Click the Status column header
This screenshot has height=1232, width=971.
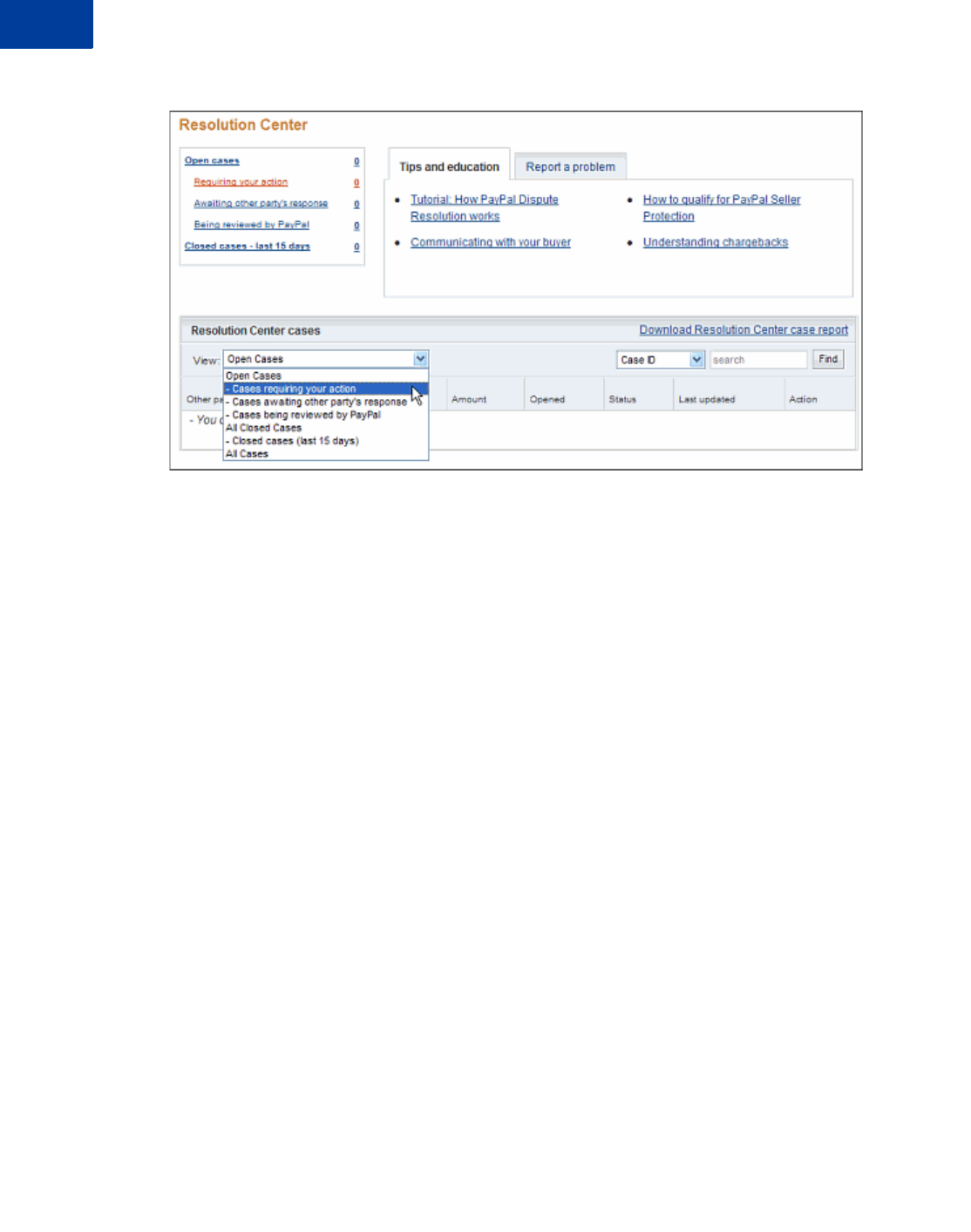[622, 399]
